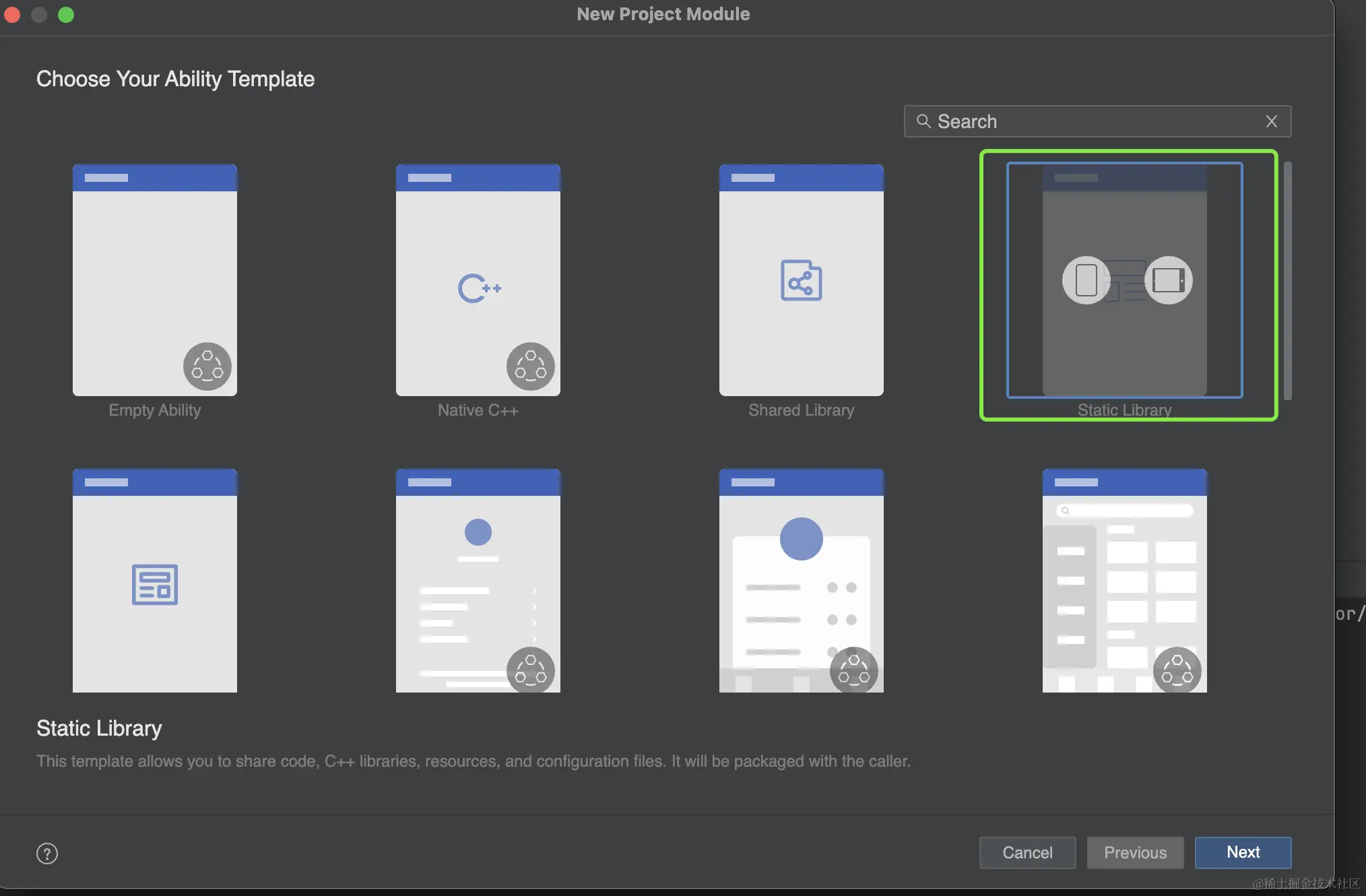Viewport: 1366px width, 896px height.
Task: Click the C++ icon in Native C++ template
Action: click(479, 288)
